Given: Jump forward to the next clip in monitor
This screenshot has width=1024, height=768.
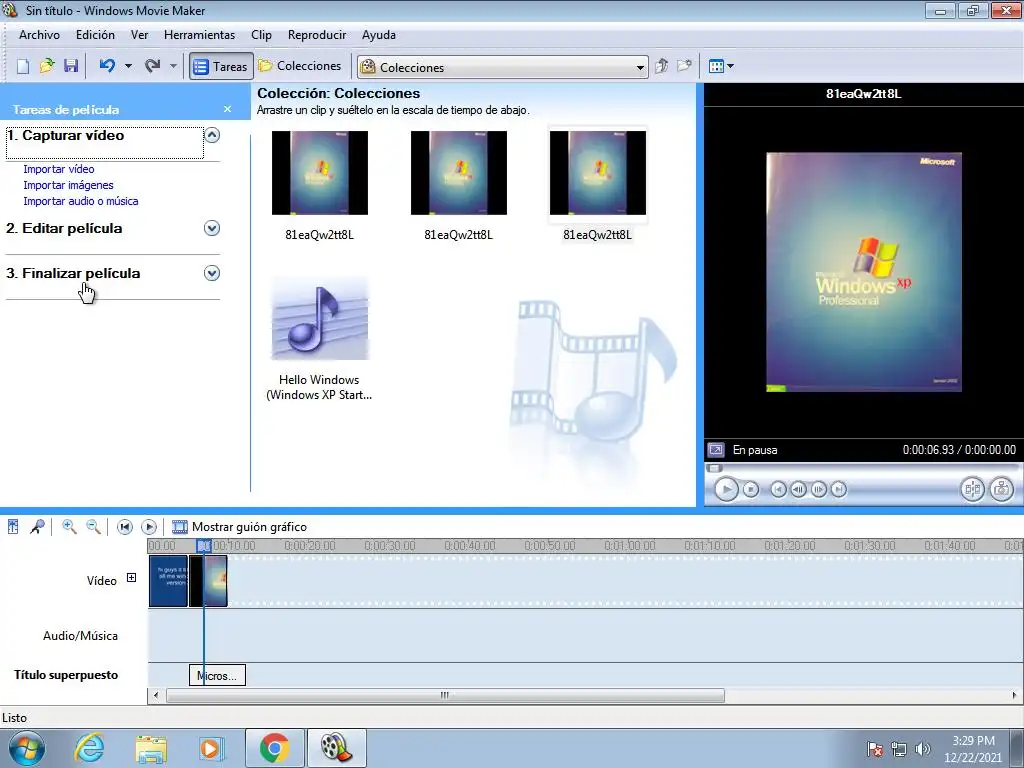Looking at the screenshot, I should [839, 489].
